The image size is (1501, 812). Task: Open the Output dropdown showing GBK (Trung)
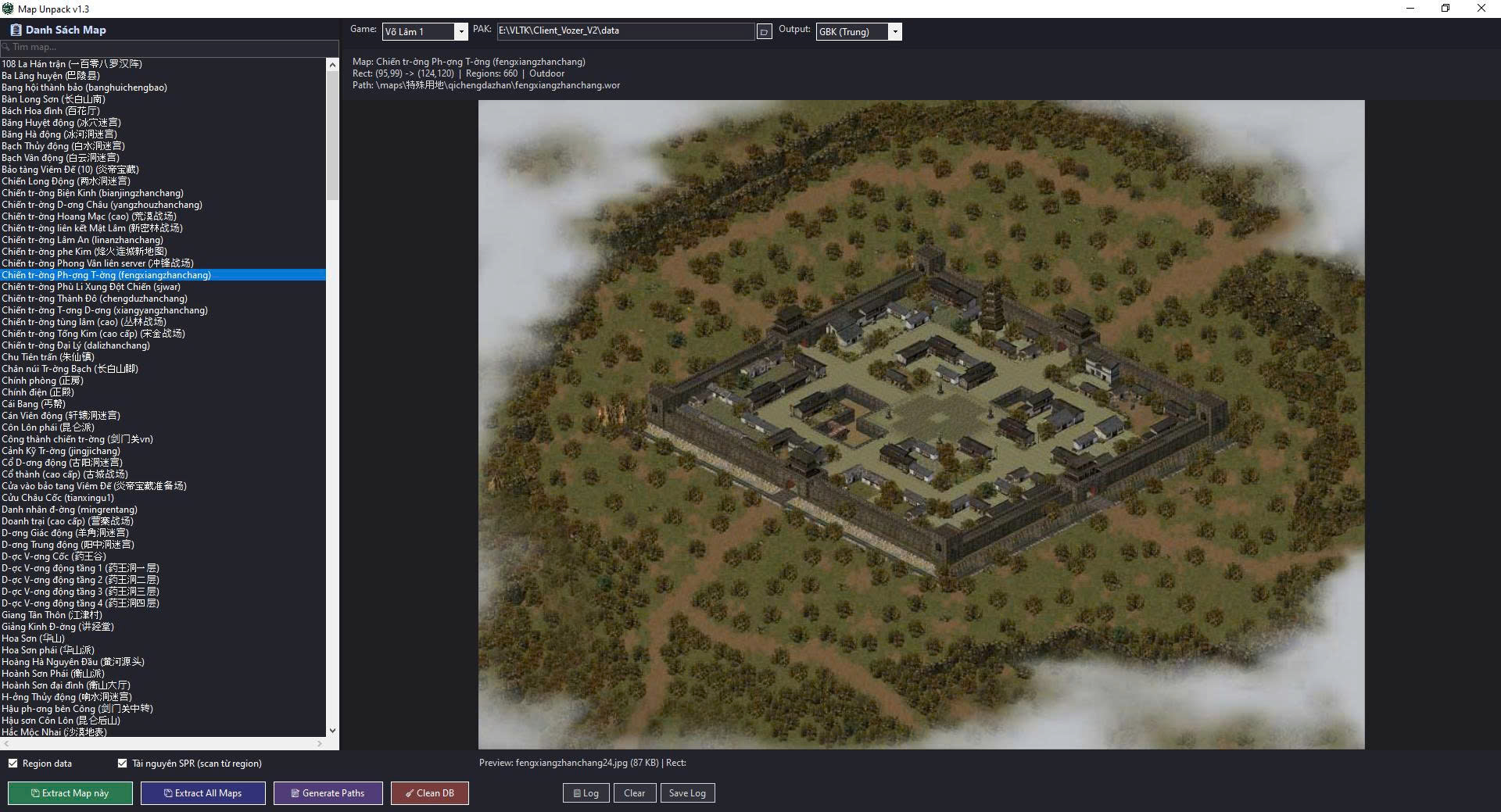[x=852, y=32]
